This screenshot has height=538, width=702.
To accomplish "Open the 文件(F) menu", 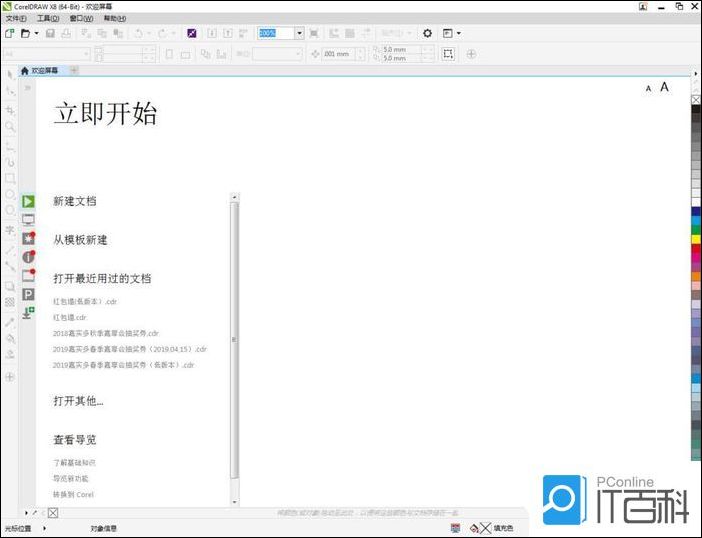I will coord(16,18).
